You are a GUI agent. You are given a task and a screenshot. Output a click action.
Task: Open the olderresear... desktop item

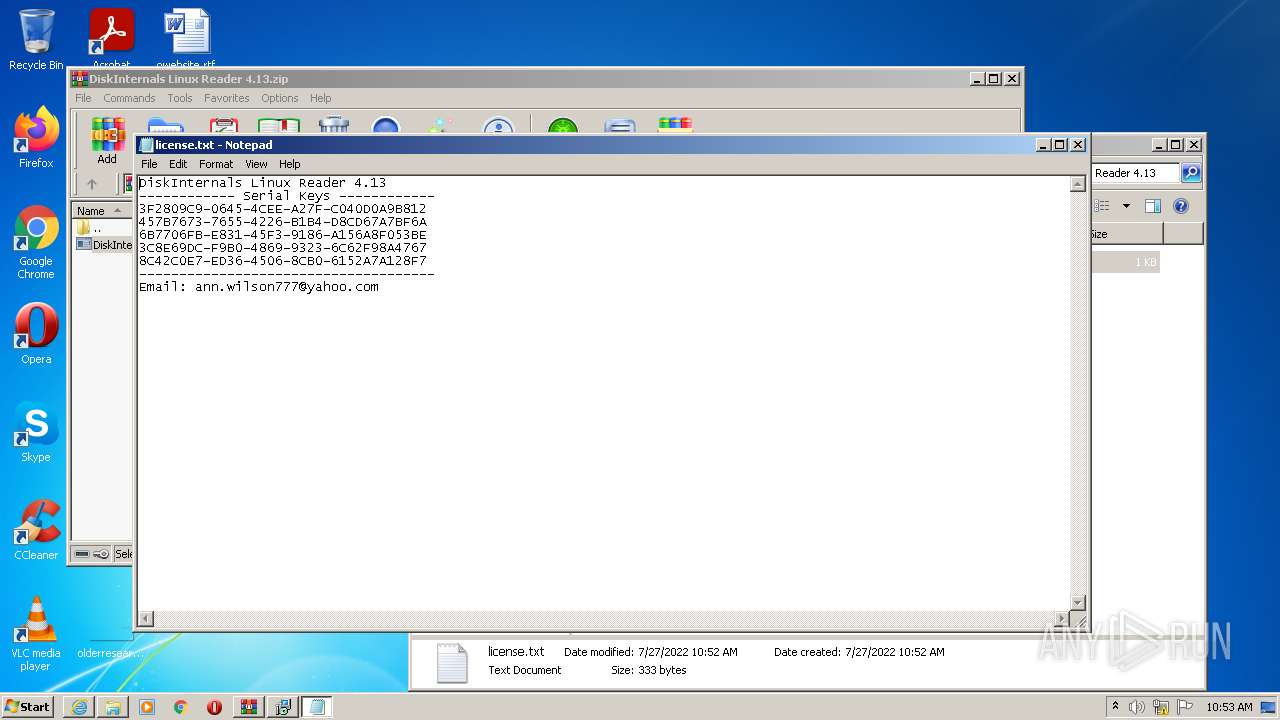coord(110,653)
